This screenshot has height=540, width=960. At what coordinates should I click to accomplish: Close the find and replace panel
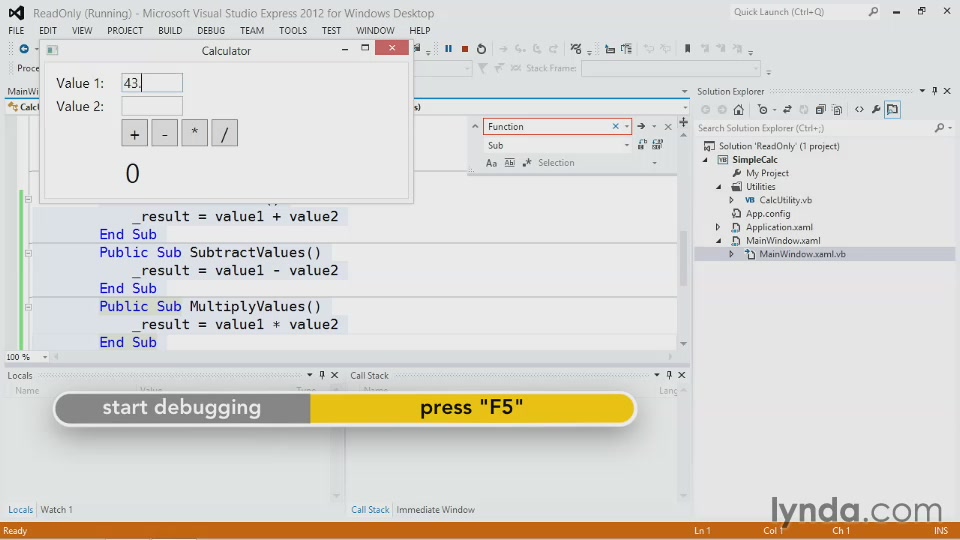click(668, 127)
